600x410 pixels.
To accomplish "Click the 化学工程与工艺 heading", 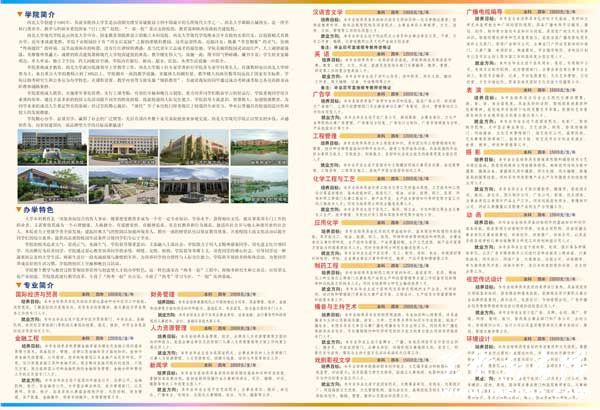I will [336, 176].
